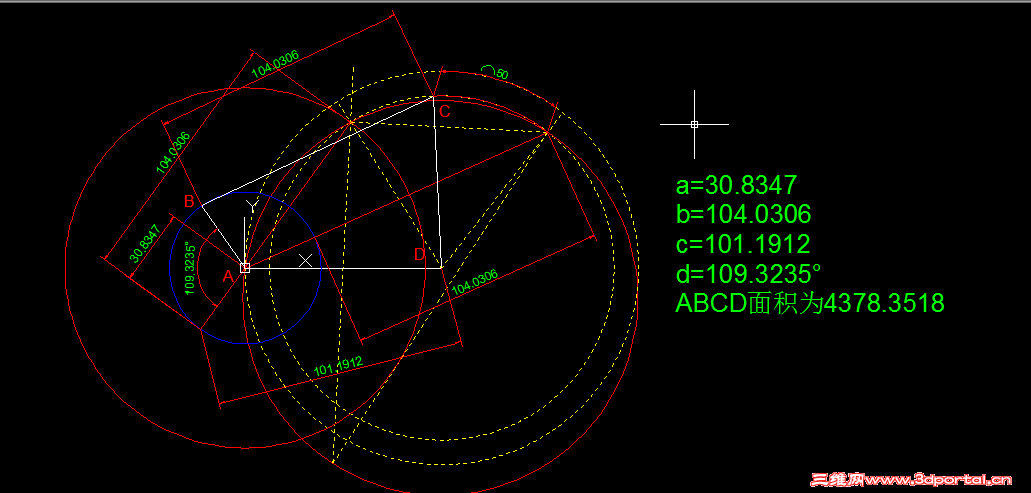Select the green text b=104.0306
1031x493 pixels.
(743, 214)
